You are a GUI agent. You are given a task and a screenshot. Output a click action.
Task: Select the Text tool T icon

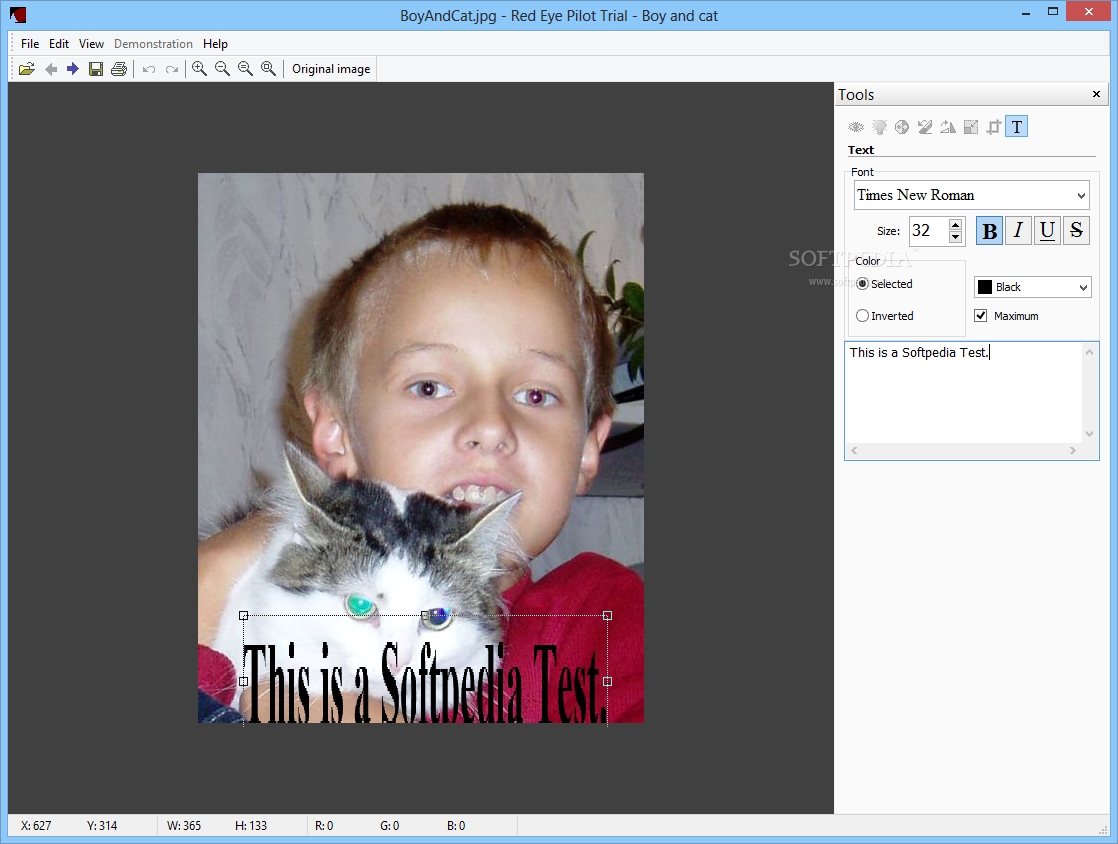[x=1017, y=127]
